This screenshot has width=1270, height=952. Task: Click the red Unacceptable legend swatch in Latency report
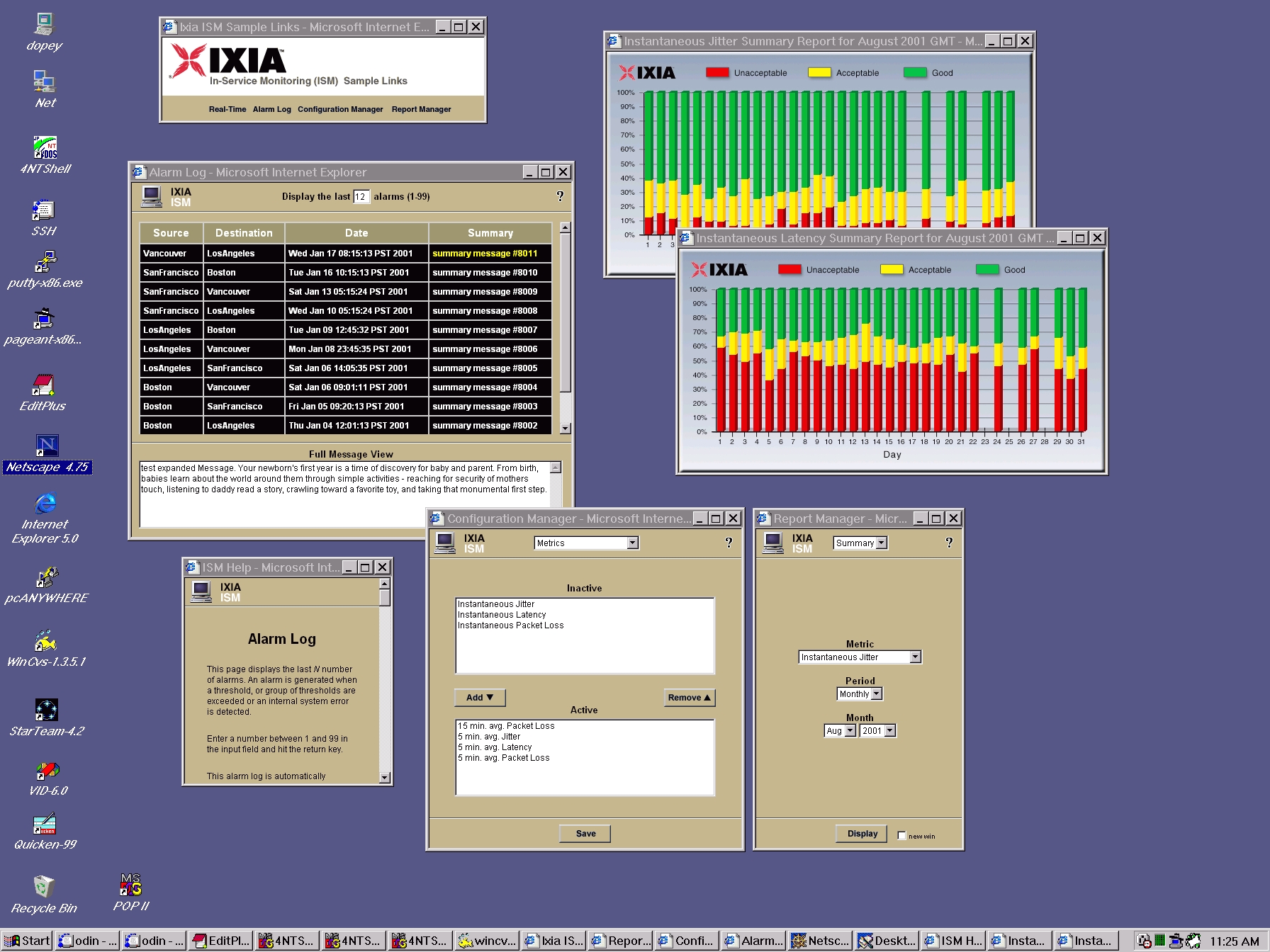click(x=789, y=269)
